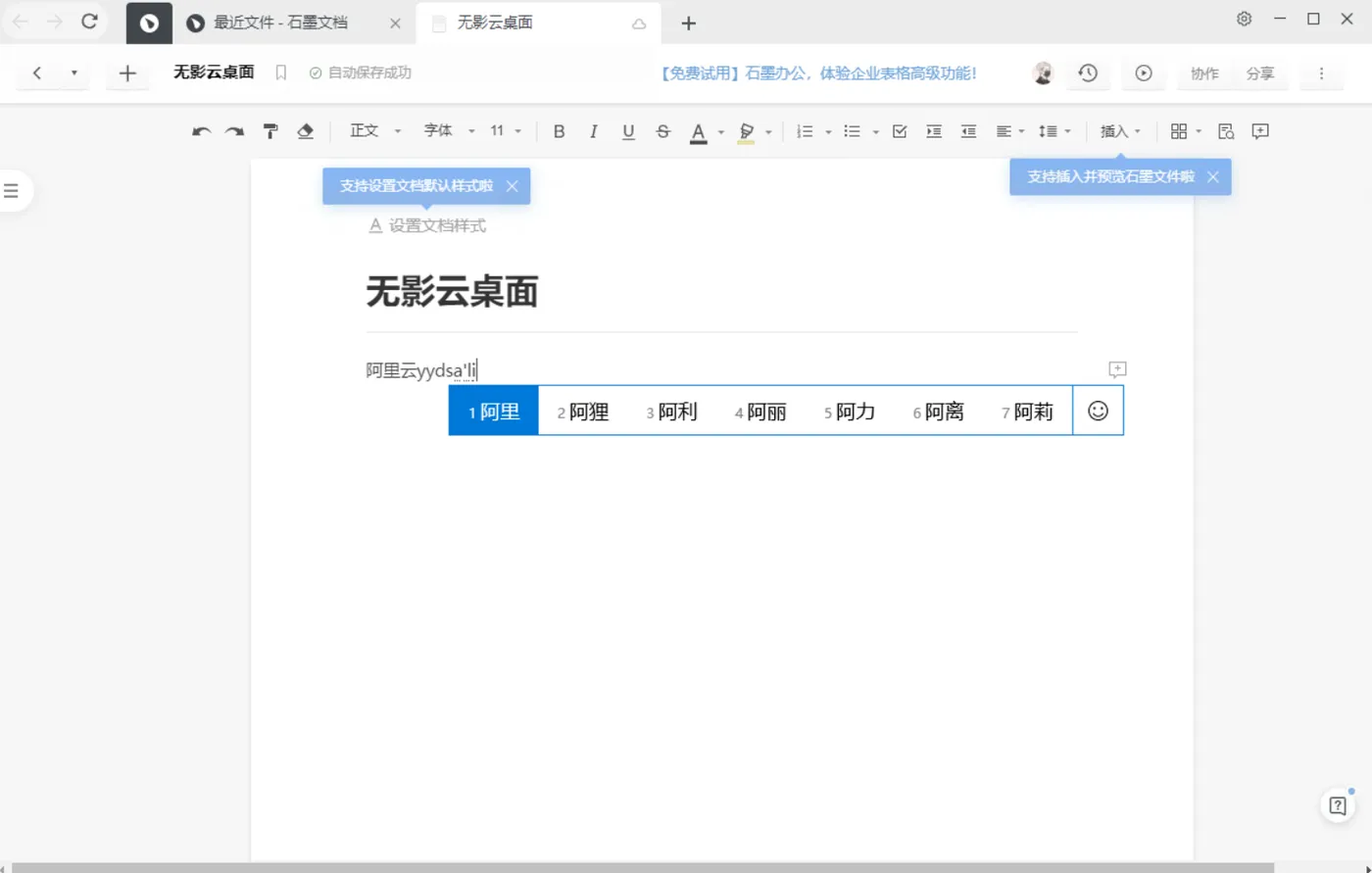
Task: Decrease the paragraph indent
Action: coord(968,131)
